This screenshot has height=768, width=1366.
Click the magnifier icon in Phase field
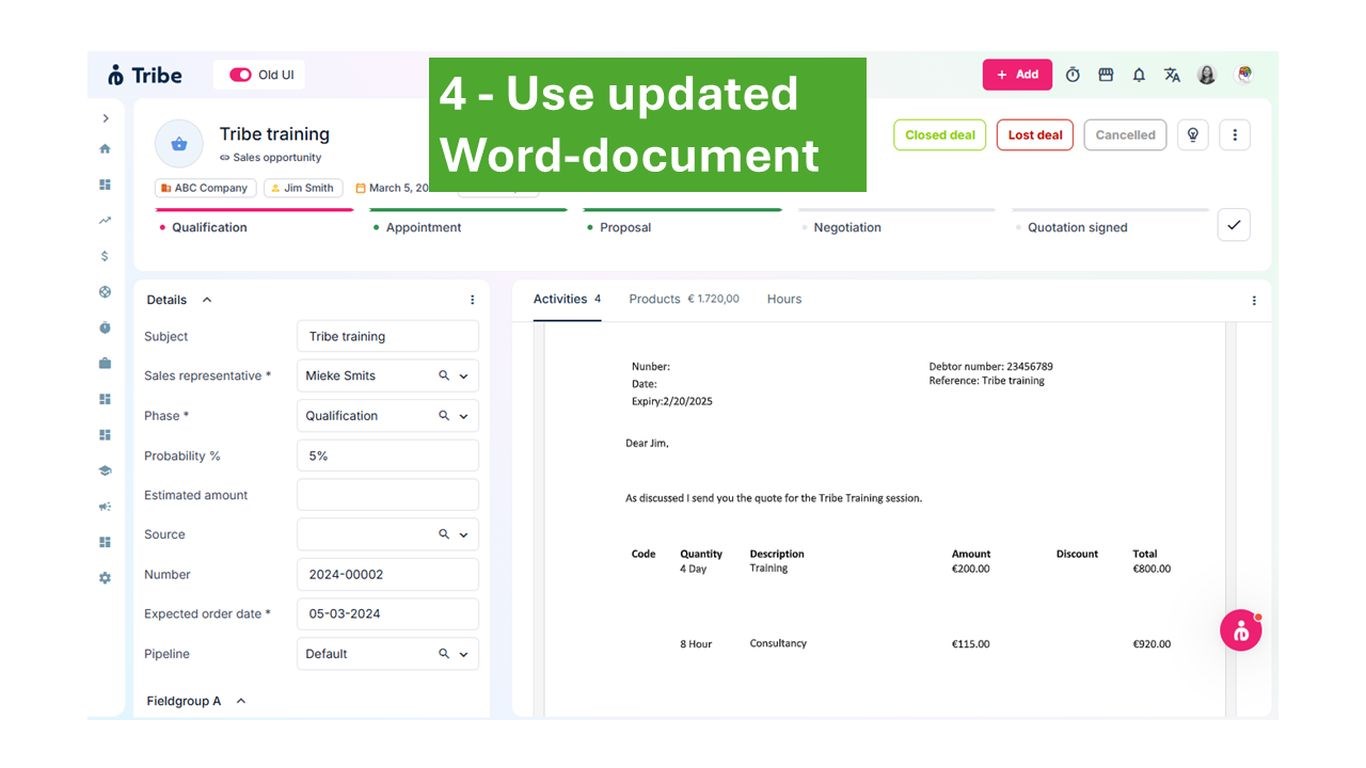pos(444,416)
